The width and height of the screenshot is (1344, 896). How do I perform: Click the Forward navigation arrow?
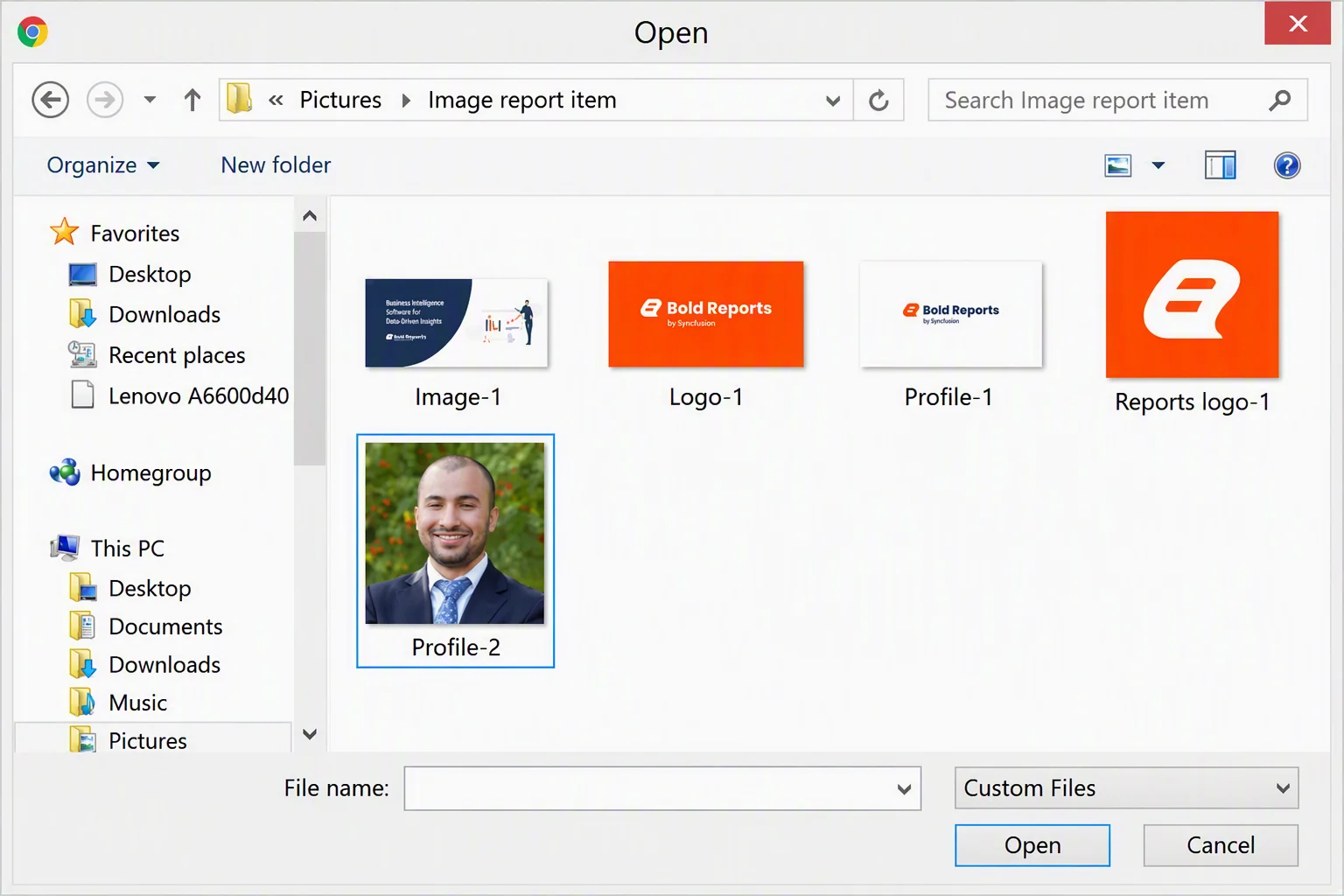tap(105, 100)
